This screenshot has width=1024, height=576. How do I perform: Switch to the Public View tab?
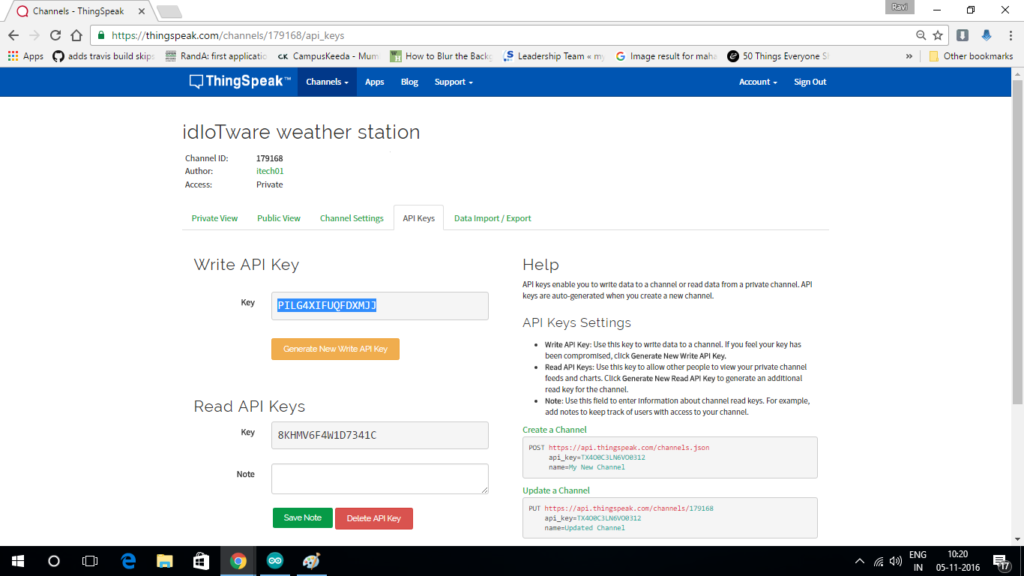(x=279, y=218)
